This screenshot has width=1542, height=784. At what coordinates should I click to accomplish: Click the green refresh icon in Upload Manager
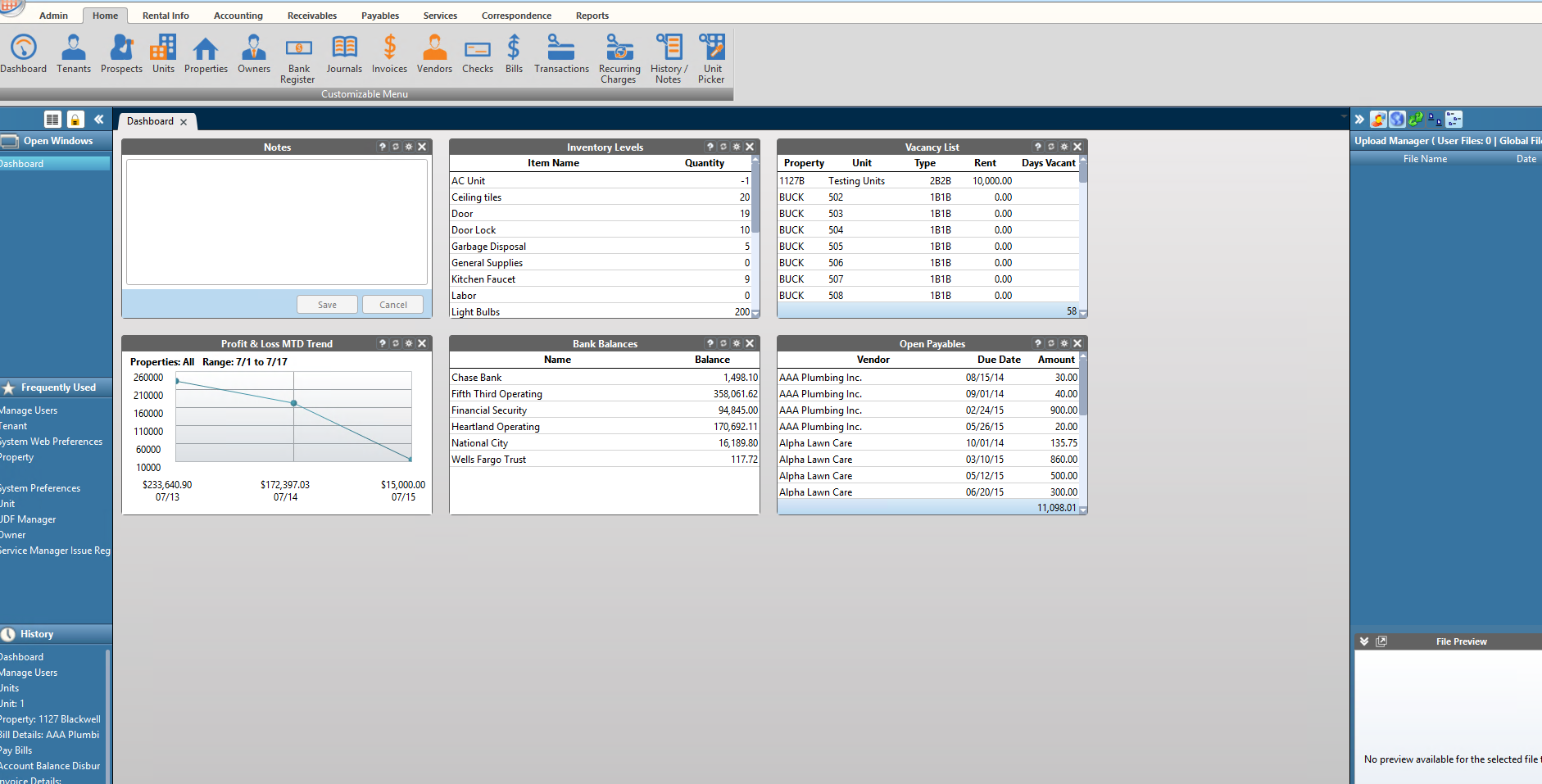[1416, 120]
